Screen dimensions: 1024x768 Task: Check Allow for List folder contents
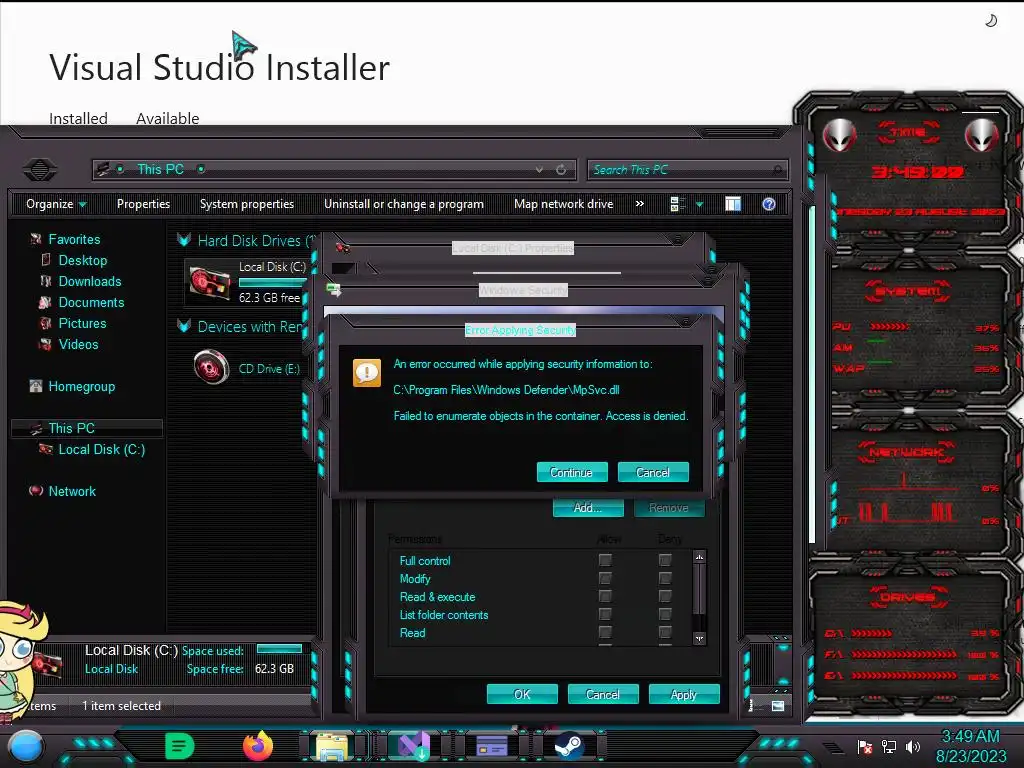(x=605, y=614)
